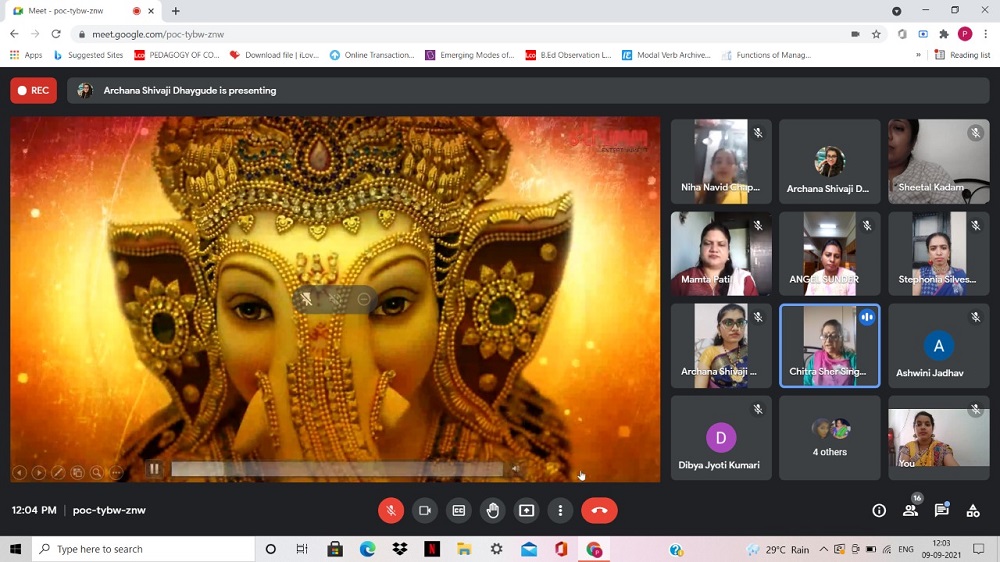Open B.Ed Observation L... bookmark

tap(568, 55)
